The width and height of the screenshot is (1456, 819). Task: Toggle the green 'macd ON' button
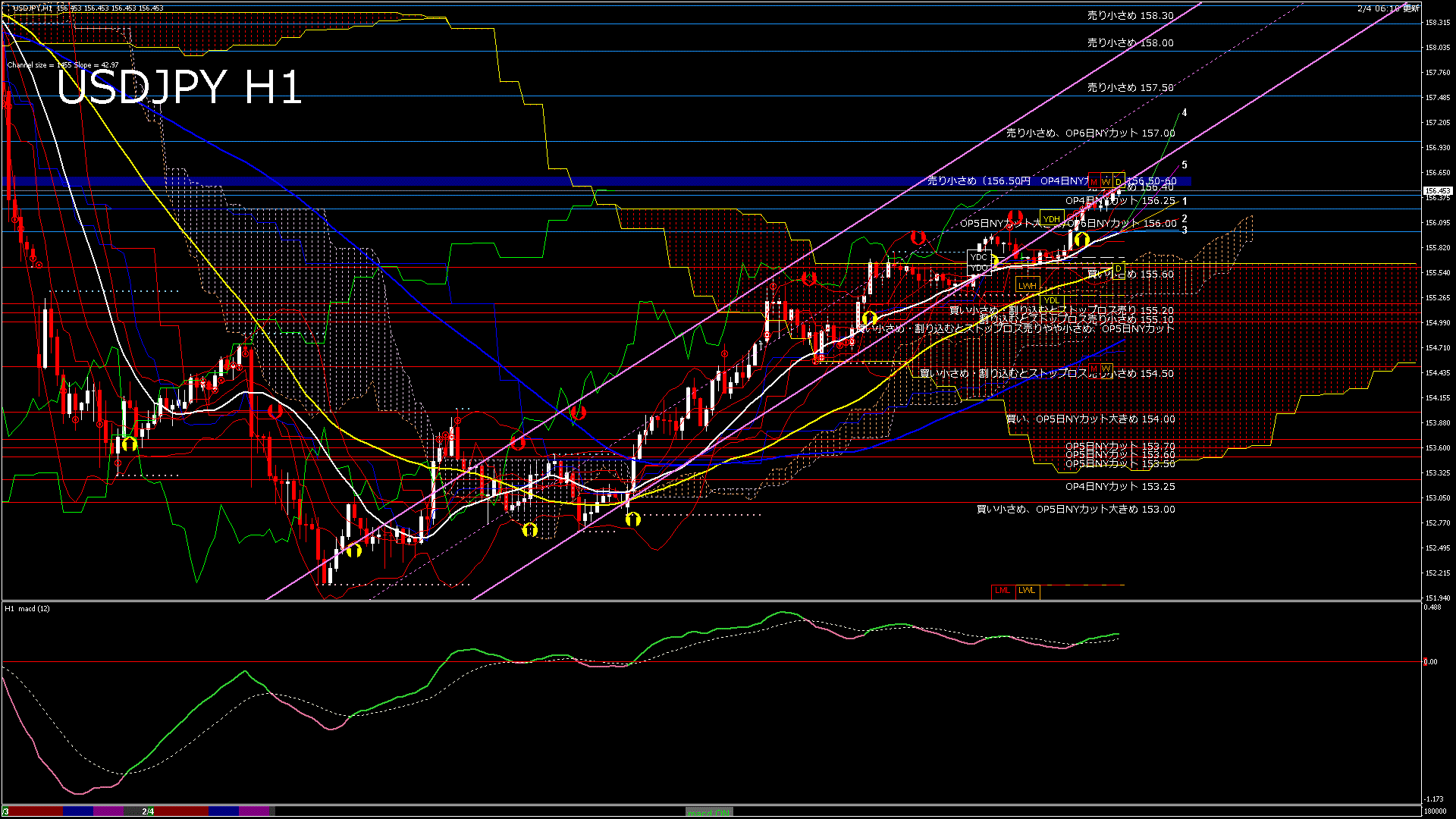pos(709,811)
